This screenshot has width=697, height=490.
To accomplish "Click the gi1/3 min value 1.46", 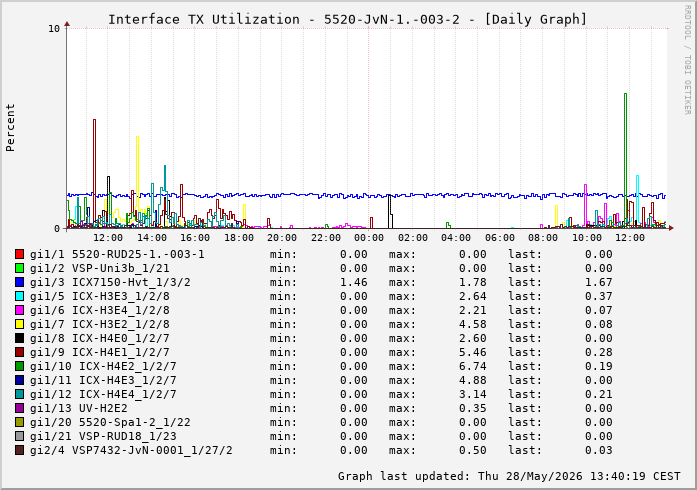I will point(354,282).
